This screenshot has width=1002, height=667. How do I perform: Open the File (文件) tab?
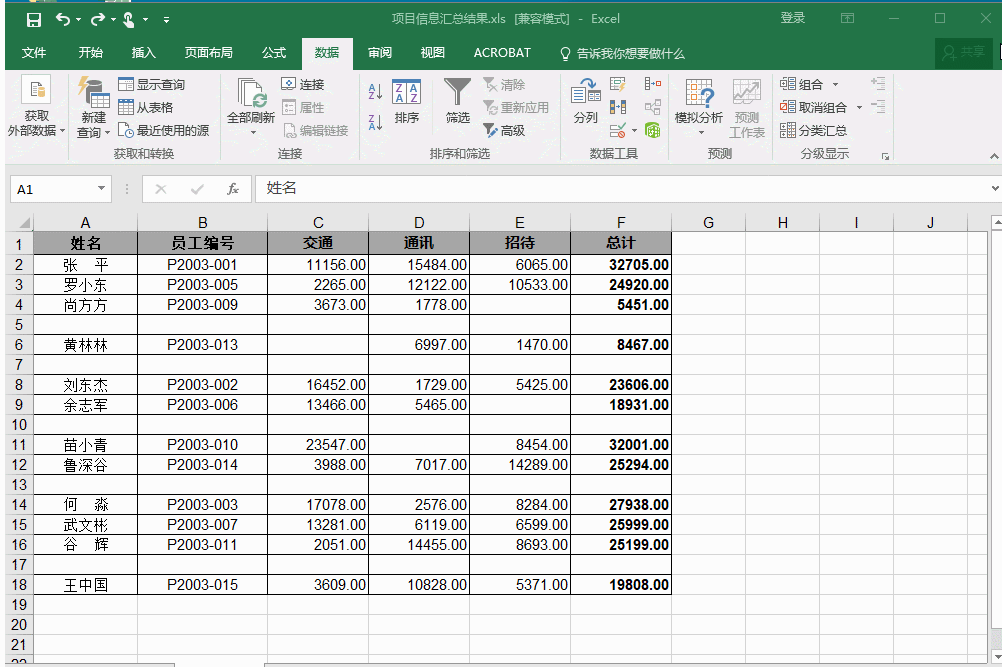click(33, 53)
